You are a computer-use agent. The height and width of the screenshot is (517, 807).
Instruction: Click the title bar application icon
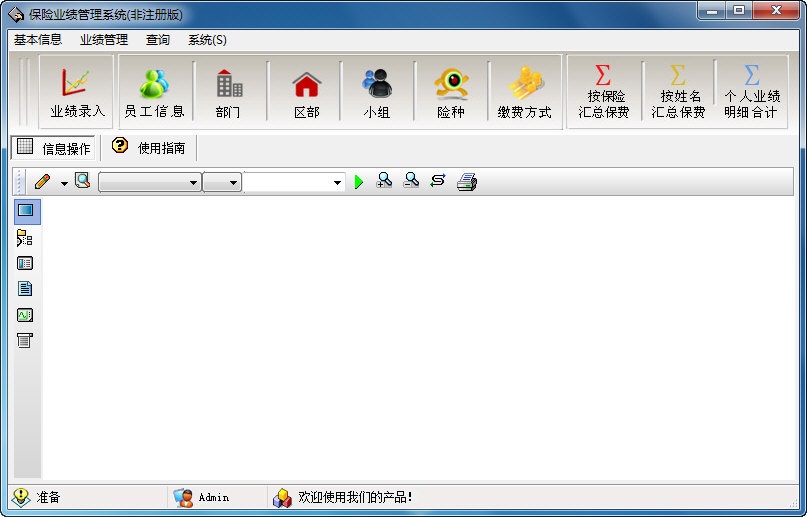pyautogui.click(x=16, y=14)
